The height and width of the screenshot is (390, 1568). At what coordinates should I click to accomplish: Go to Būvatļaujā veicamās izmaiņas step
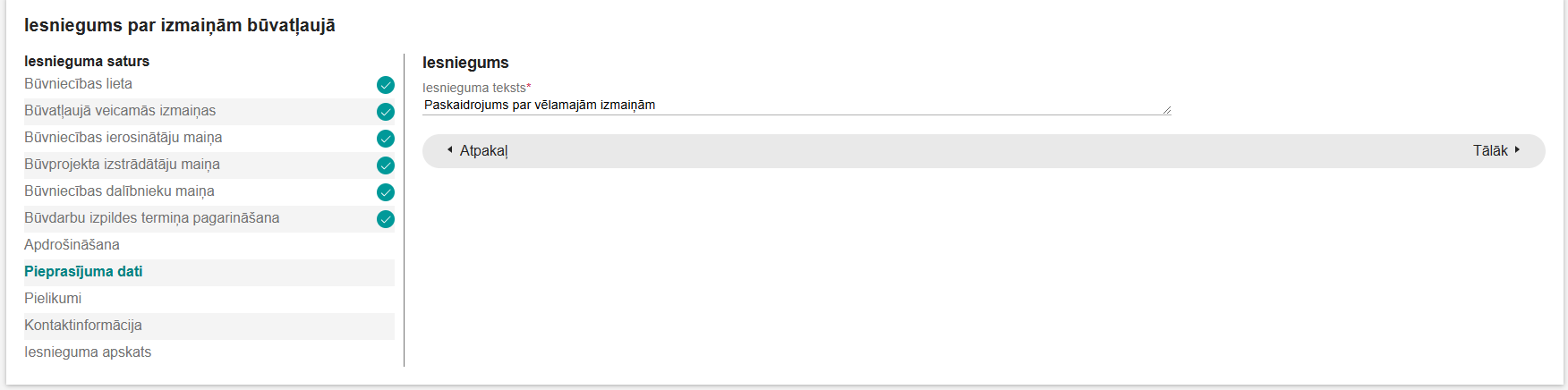point(120,111)
